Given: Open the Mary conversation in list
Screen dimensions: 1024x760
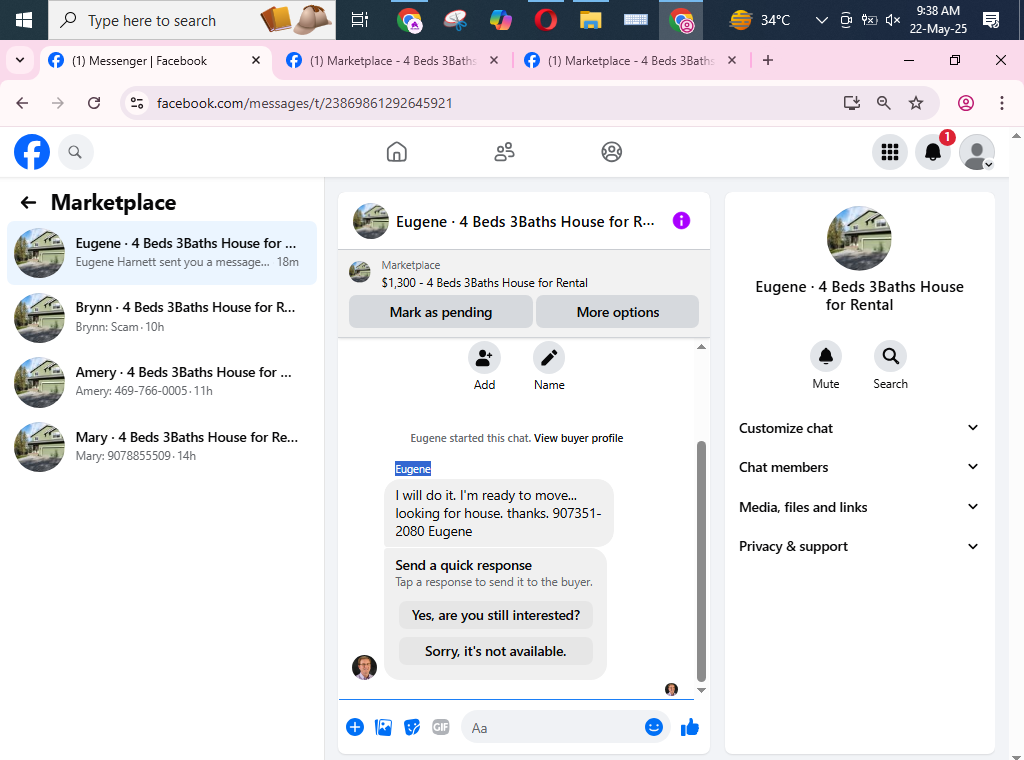Looking at the screenshot, I should click(x=162, y=447).
